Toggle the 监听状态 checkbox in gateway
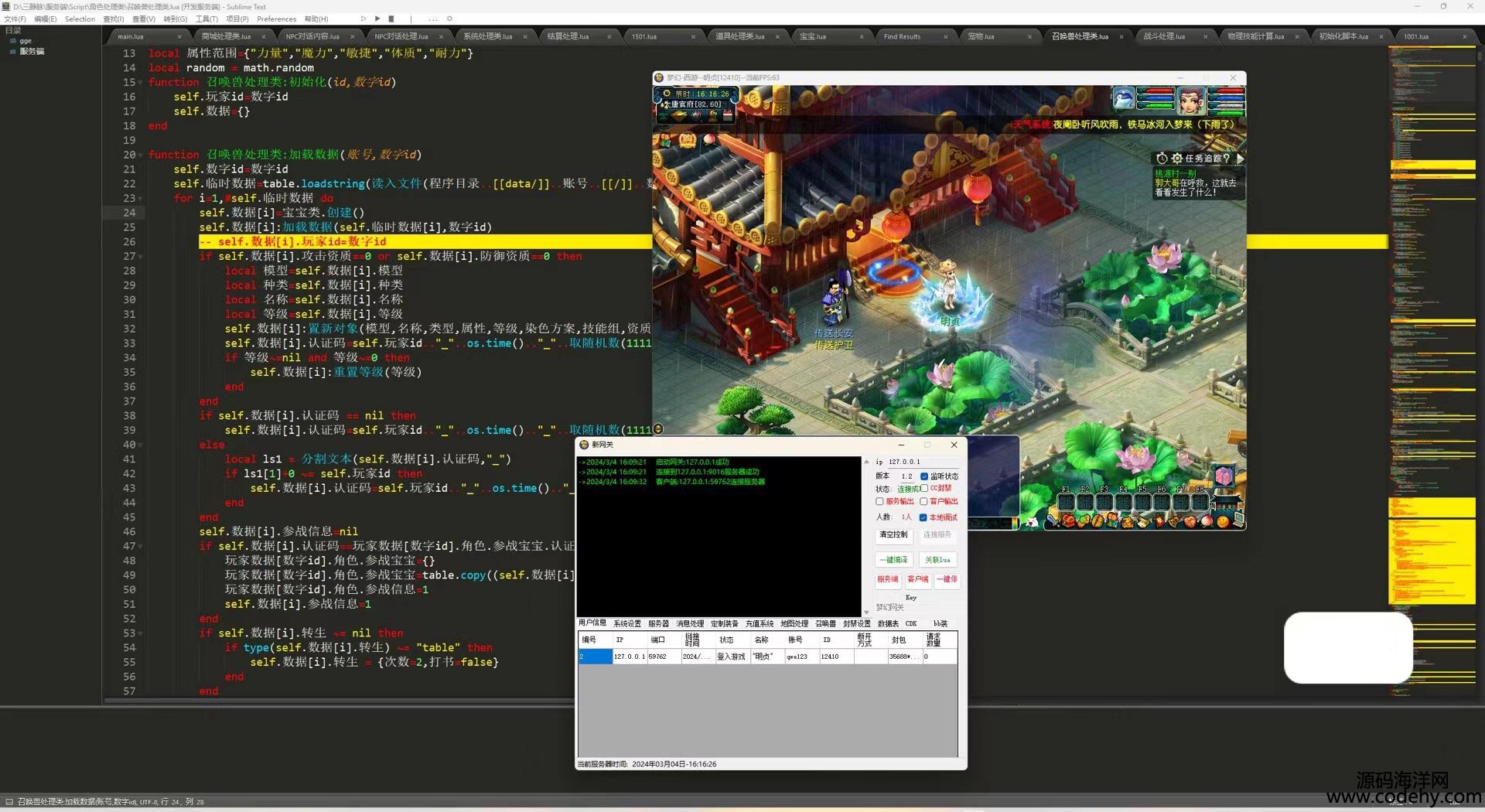The image size is (1485, 812). pos(924,476)
